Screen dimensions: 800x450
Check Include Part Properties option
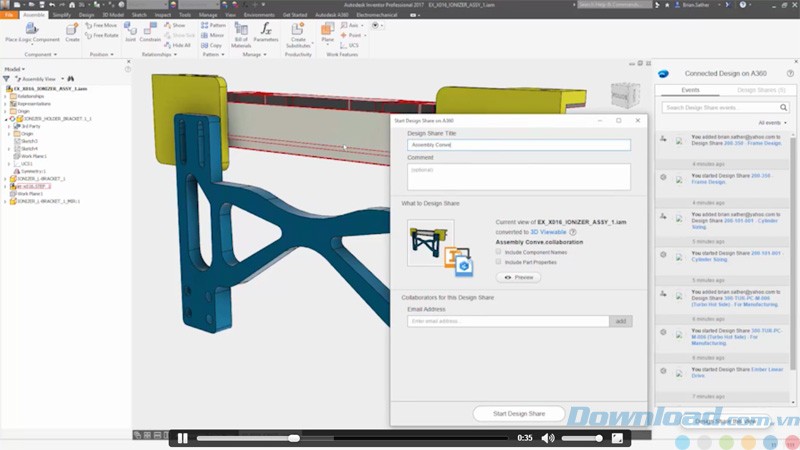tap(499, 262)
